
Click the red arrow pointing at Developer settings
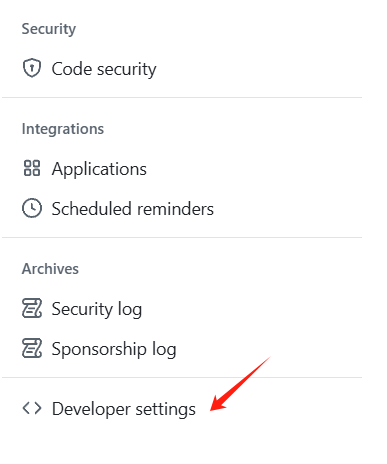tap(239, 384)
